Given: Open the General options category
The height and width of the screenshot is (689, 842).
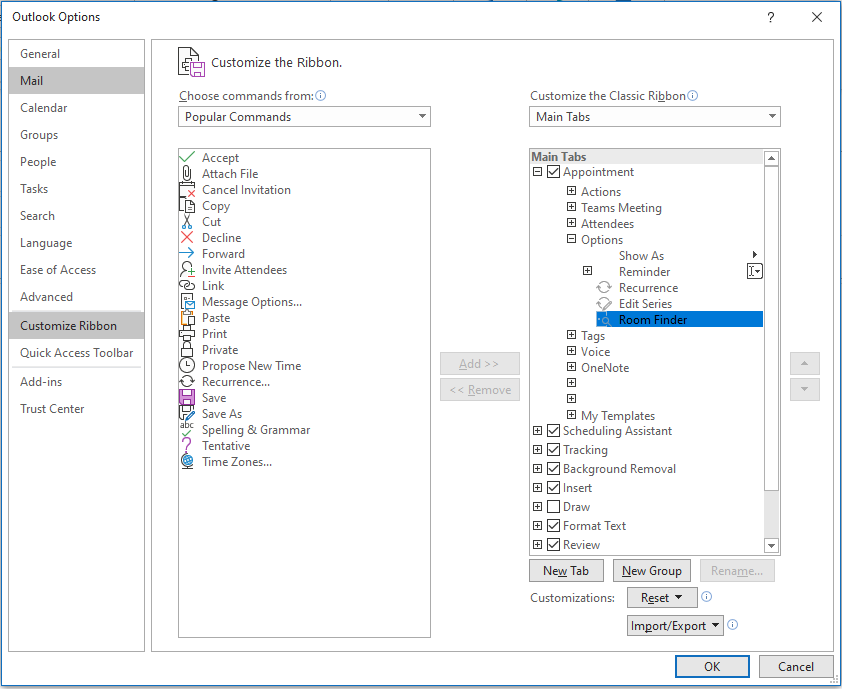Looking at the screenshot, I should point(76,54).
